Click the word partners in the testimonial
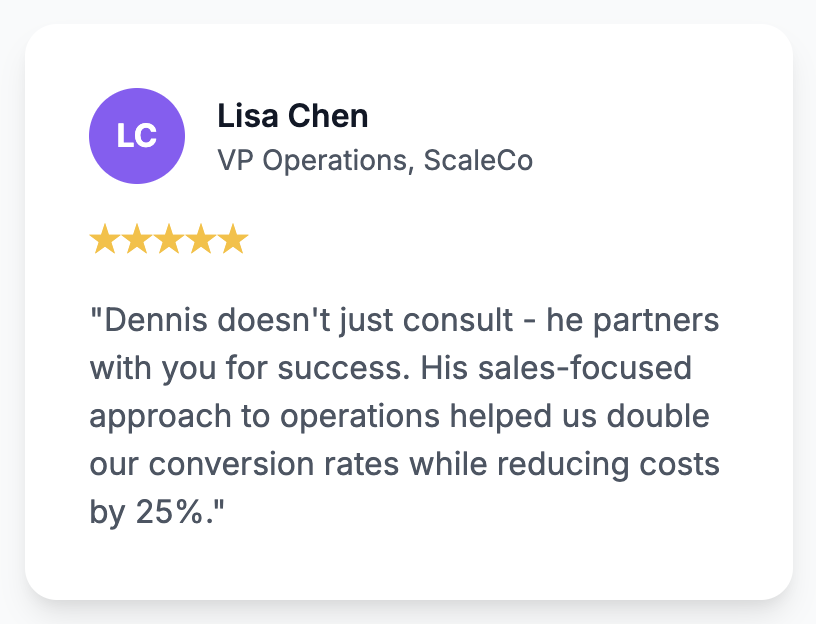The width and height of the screenshot is (816, 624). 656,322
